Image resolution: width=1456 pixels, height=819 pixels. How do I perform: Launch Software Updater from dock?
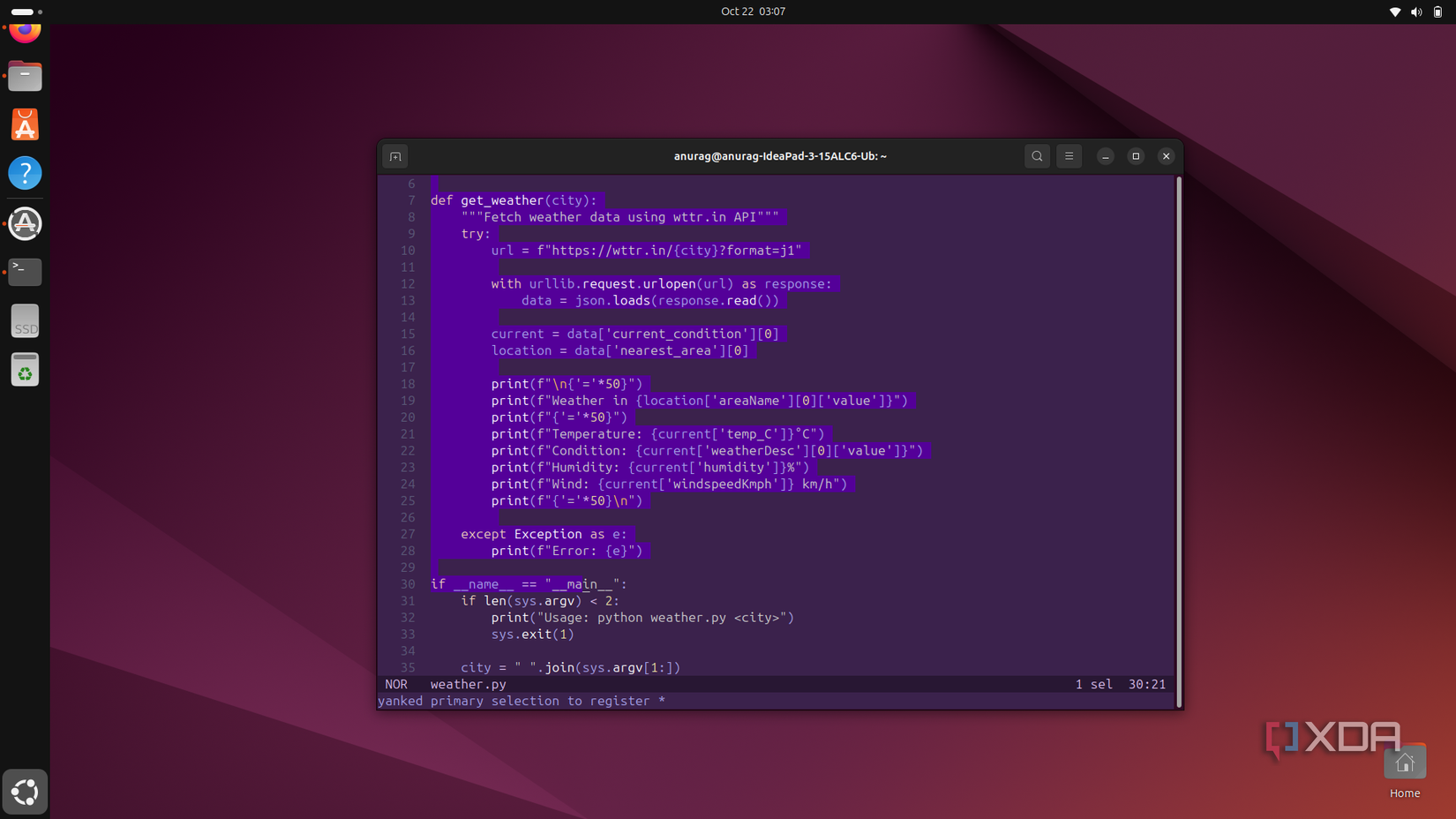click(x=25, y=223)
